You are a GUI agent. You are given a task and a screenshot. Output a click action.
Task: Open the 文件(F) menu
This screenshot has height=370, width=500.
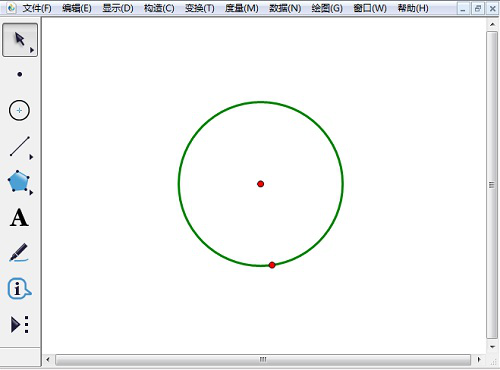pos(37,8)
